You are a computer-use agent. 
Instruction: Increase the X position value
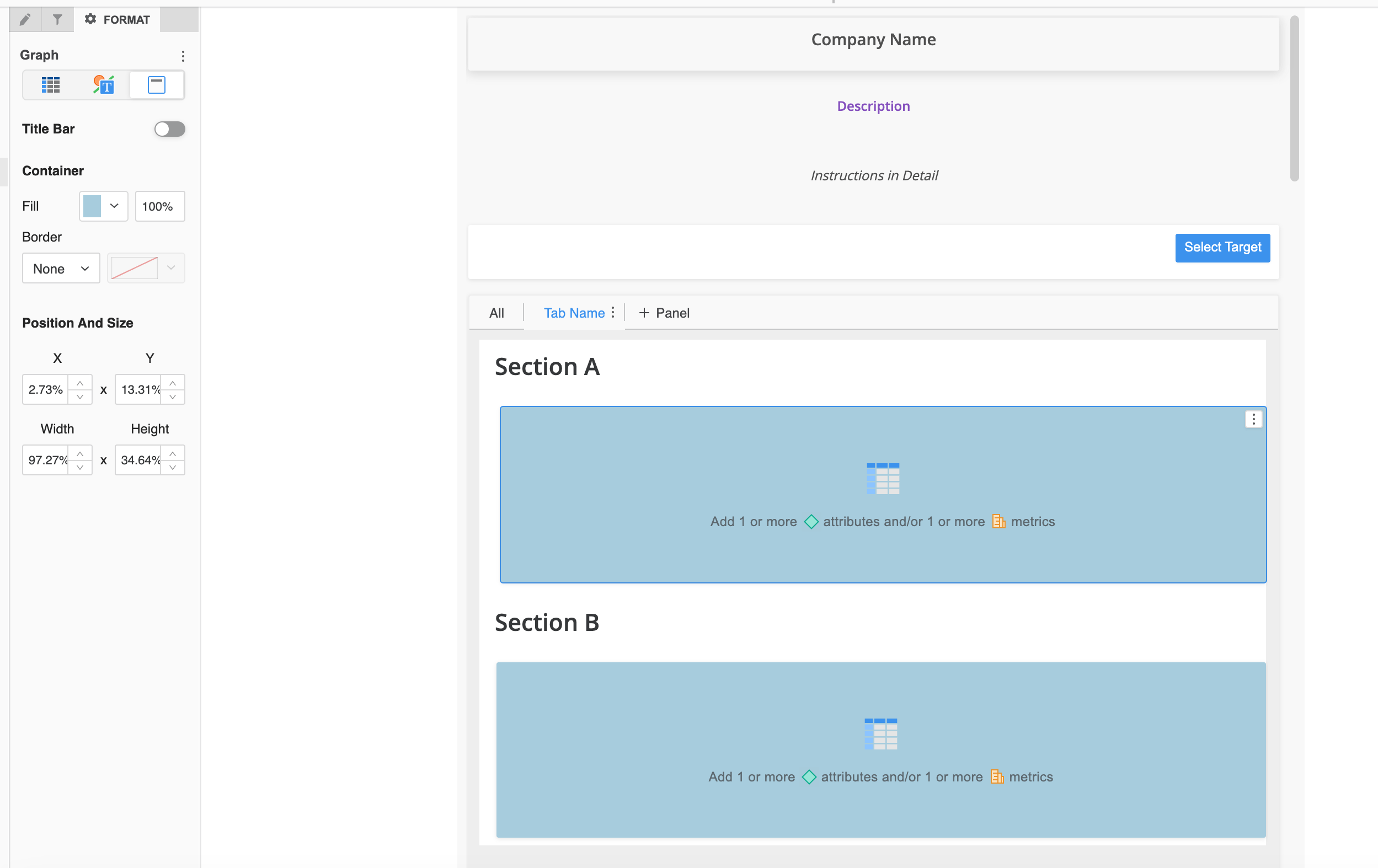pos(80,383)
